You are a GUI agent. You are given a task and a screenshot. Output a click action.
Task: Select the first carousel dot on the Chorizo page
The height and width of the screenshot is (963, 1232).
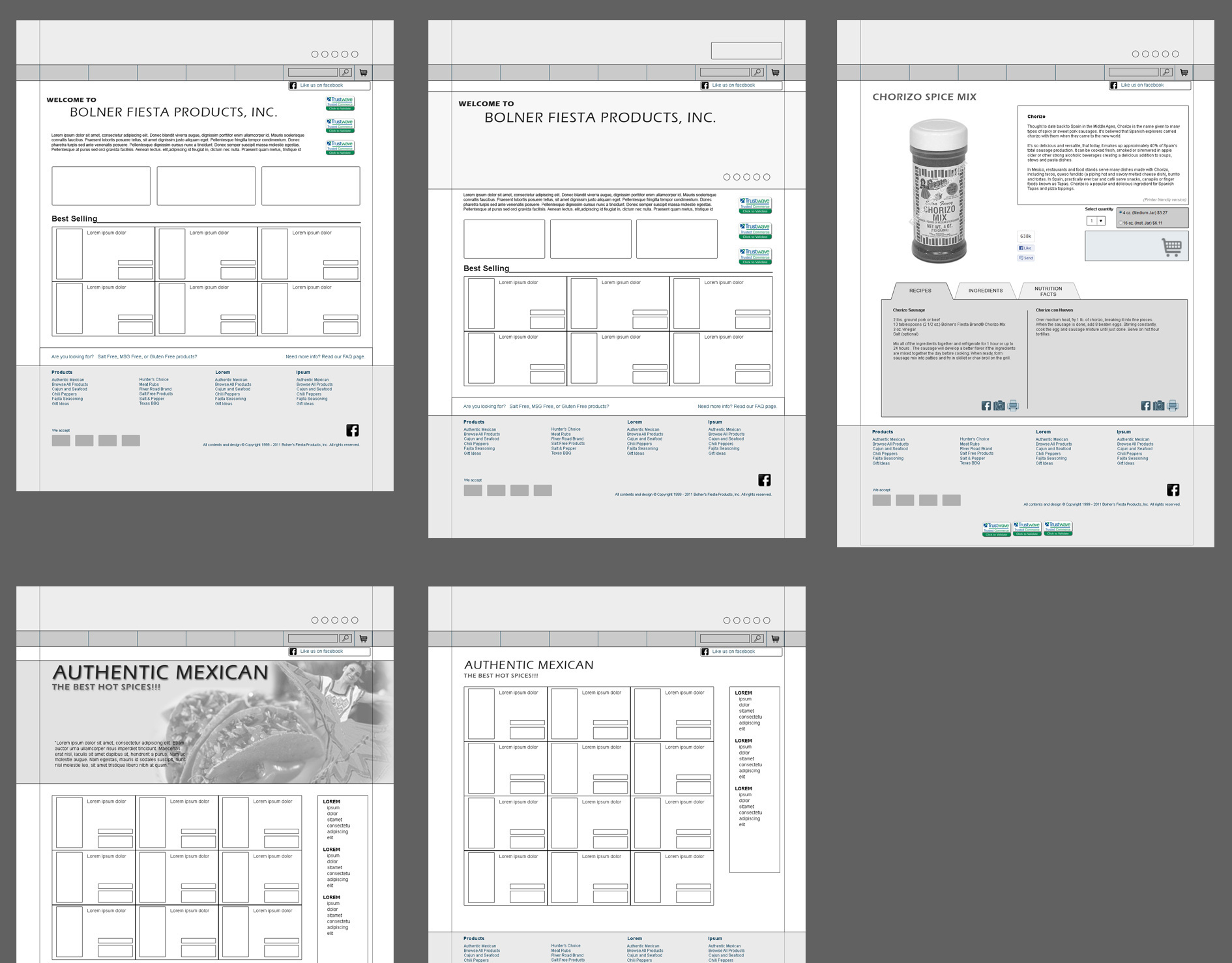coord(1136,54)
